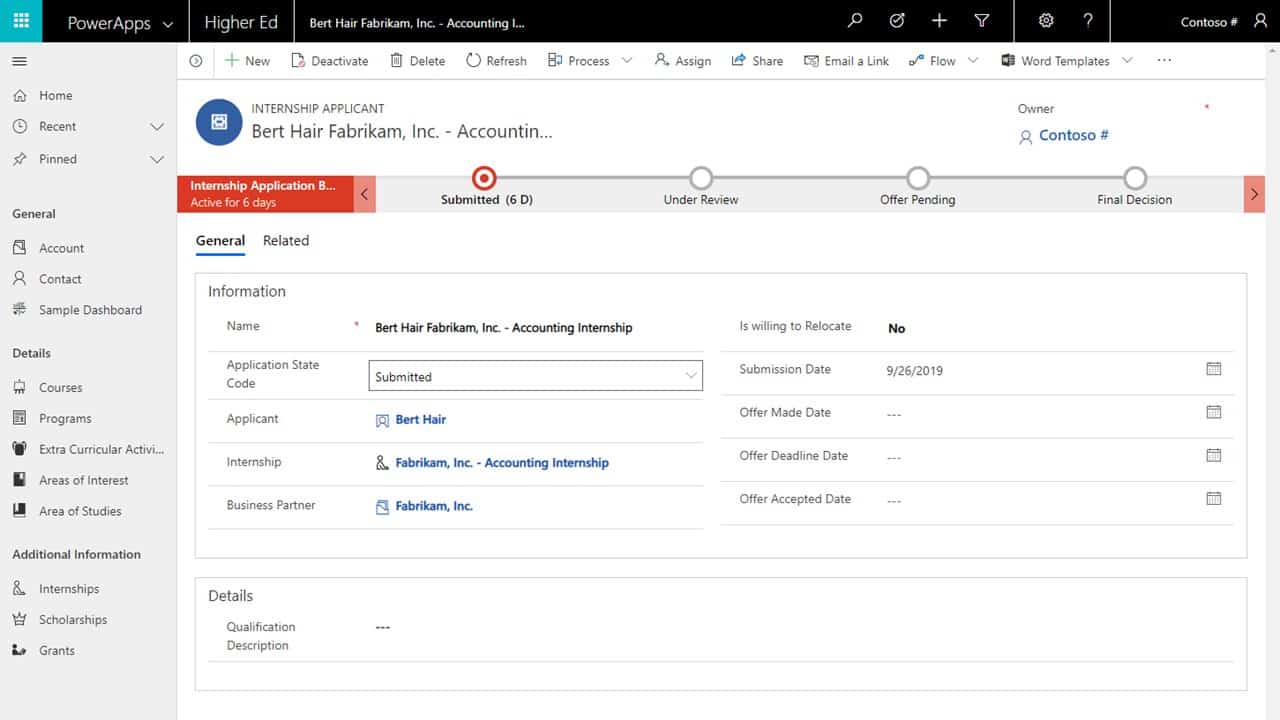
Task: Click the plus quick create icon
Action: [x=939, y=21]
